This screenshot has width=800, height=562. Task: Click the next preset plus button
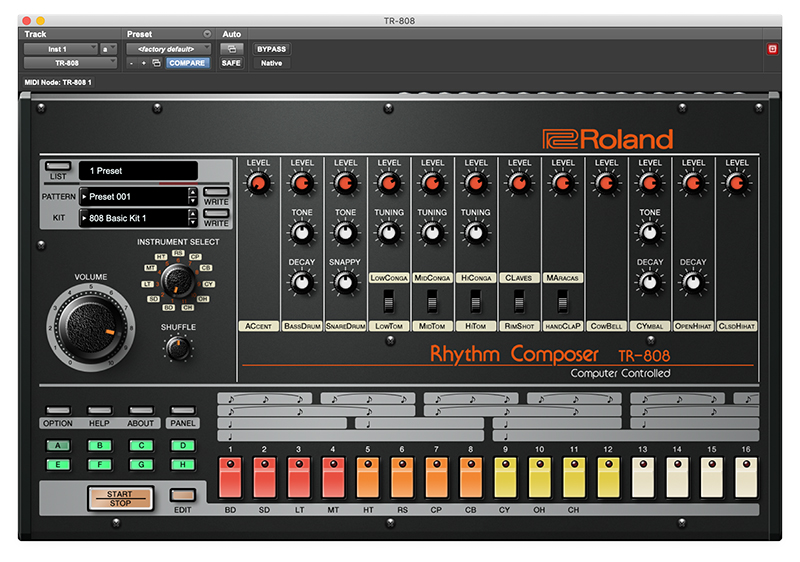[x=143, y=63]
